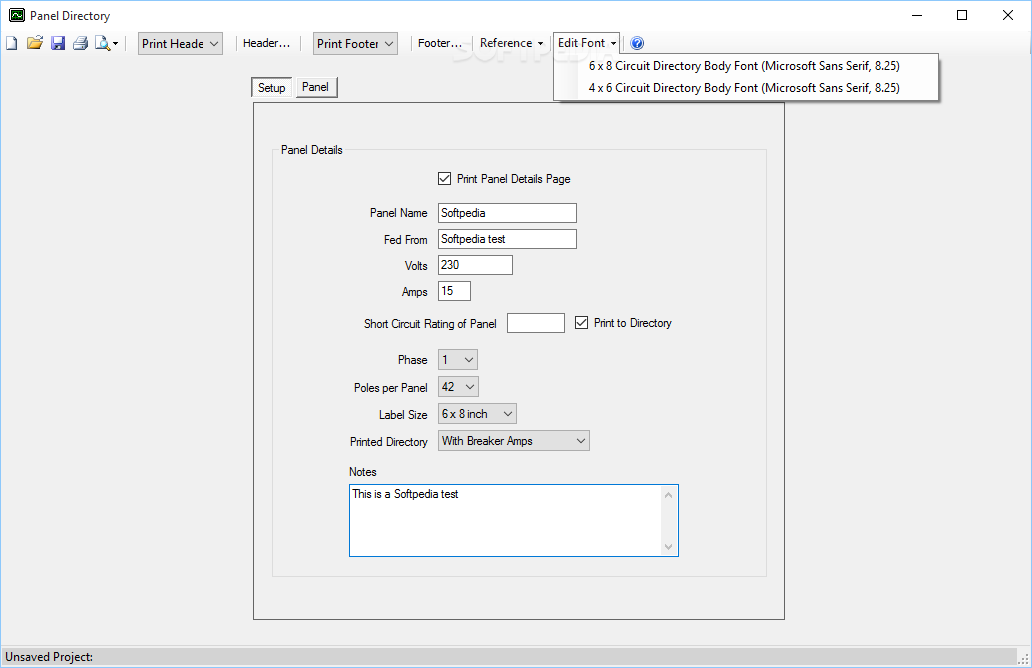
Task: Switch to the Panel tab
Action: tap(315, 87)
